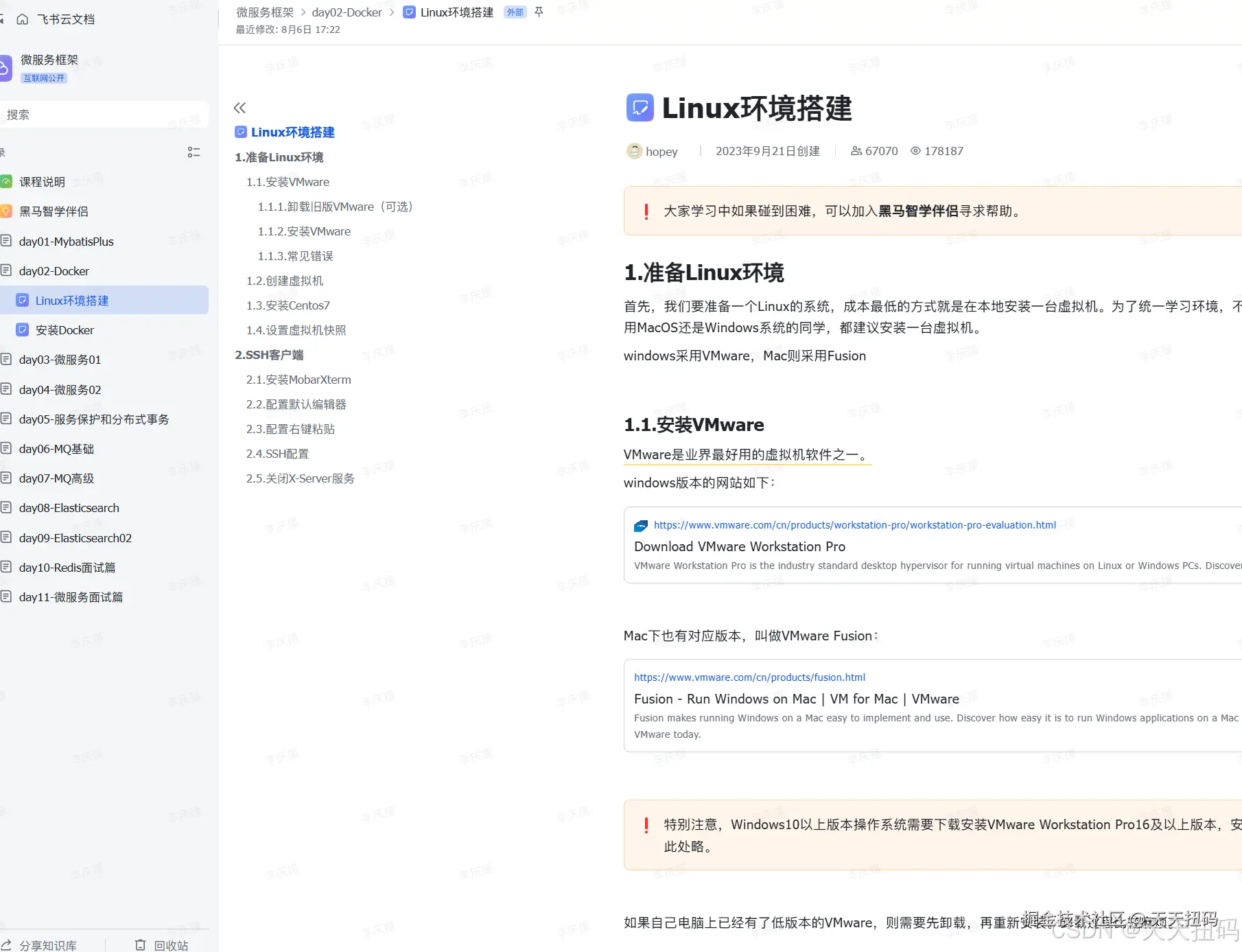
Task: Open the 回收站 recycle bin
Action: [162, 945]
